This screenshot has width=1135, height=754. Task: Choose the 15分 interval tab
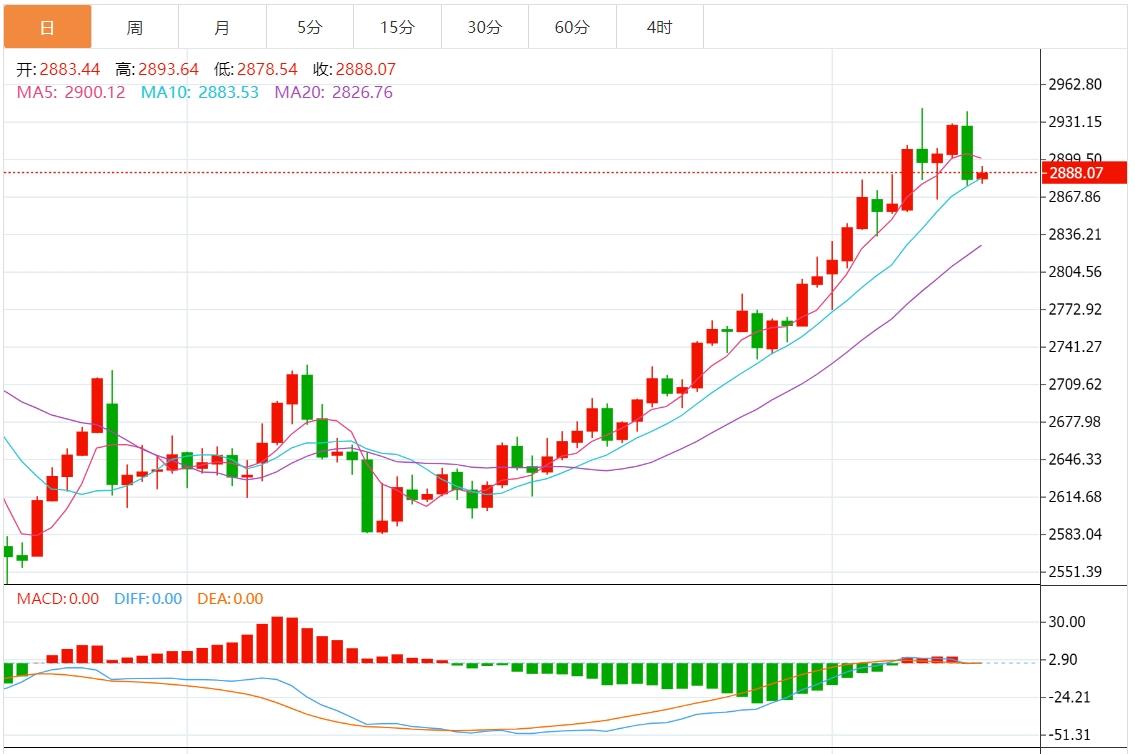(x=397, y=27)
